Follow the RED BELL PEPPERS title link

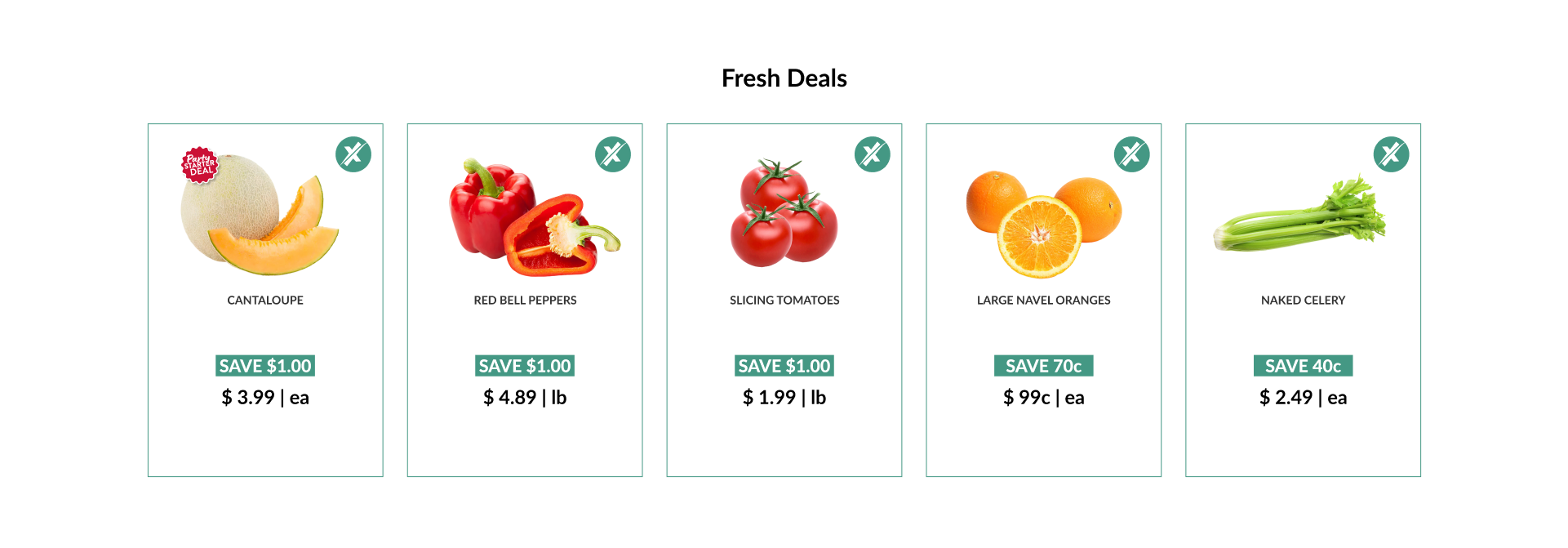[x=525, y=301]
